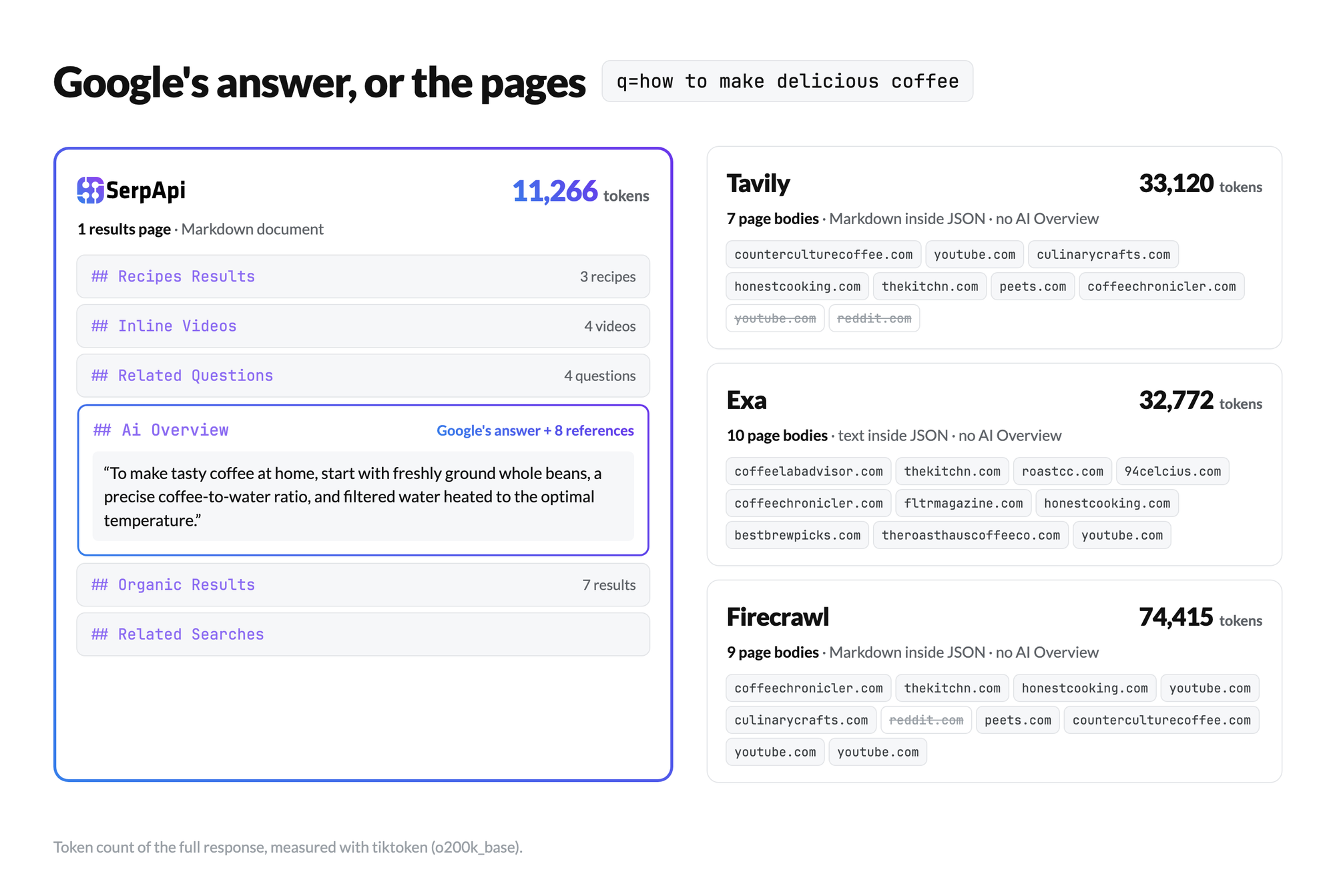The image size is (1335, 896).
Task: Click strikethrough youtube.com chip in Tavily card
Action: tap(775, 318)
